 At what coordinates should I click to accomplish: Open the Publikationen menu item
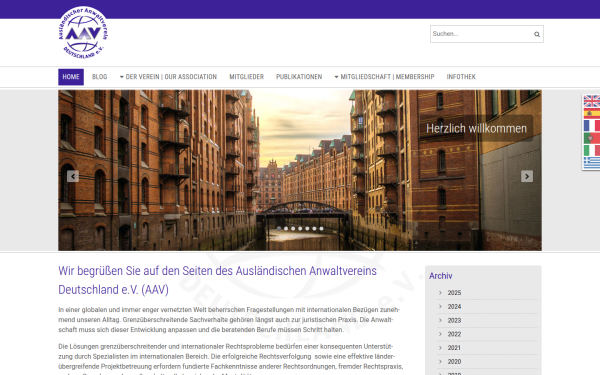coord(299,77)
